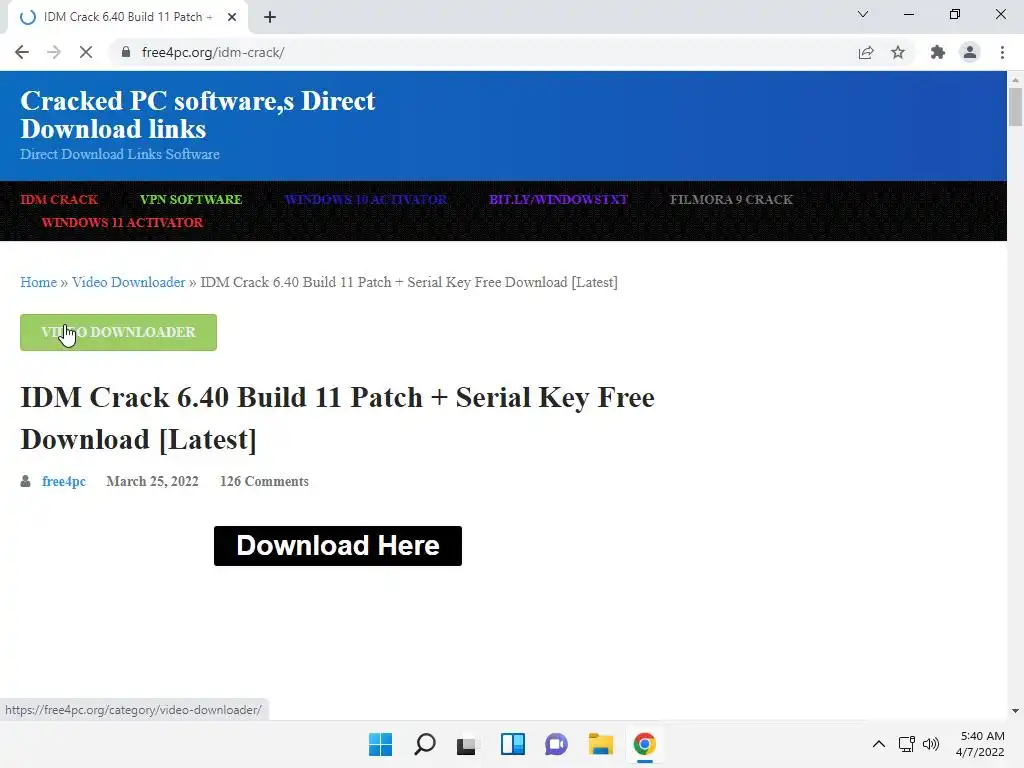Click the March 25, 2022 date

coord(152,481)
